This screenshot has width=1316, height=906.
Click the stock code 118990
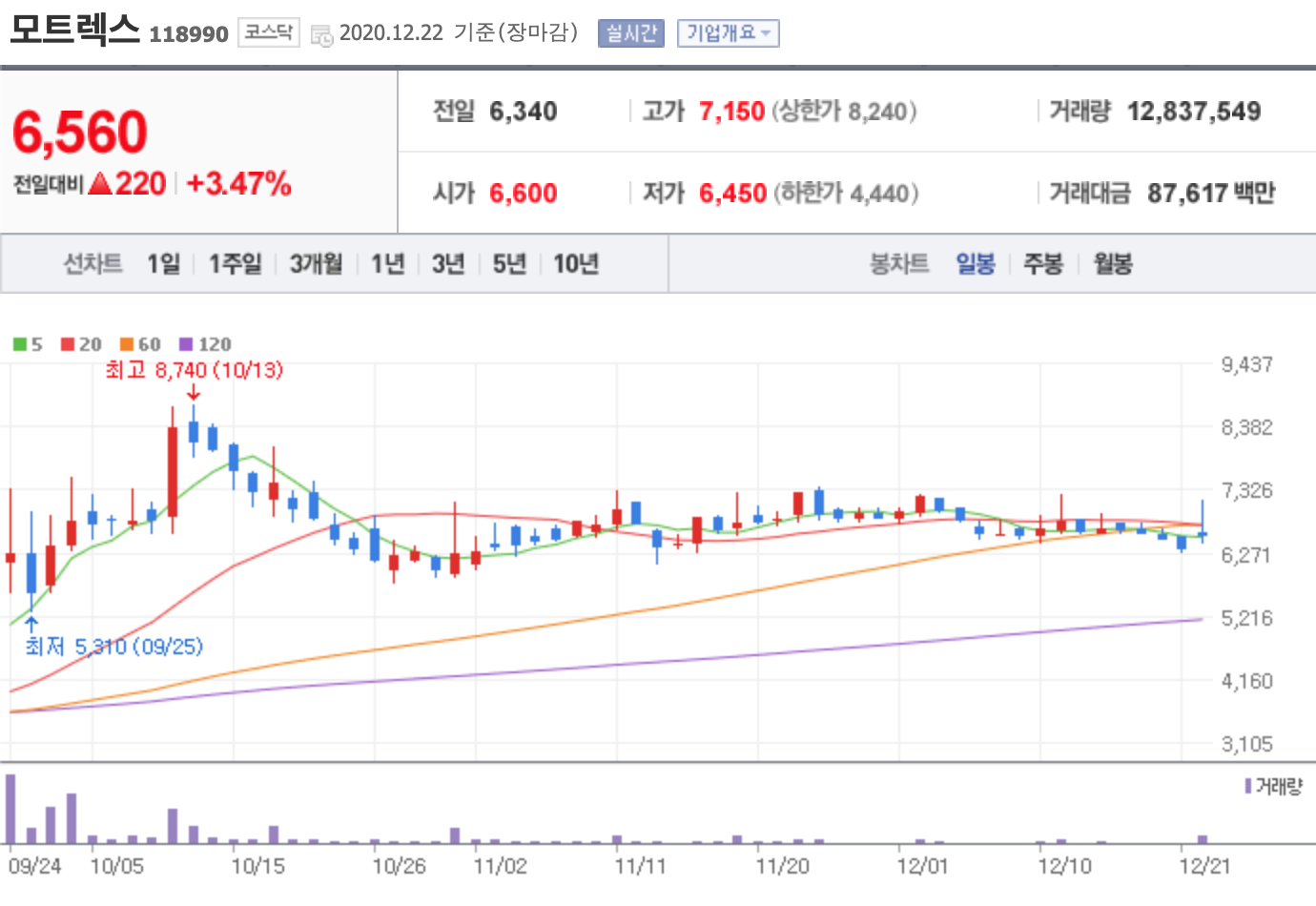tap(189, 34)
